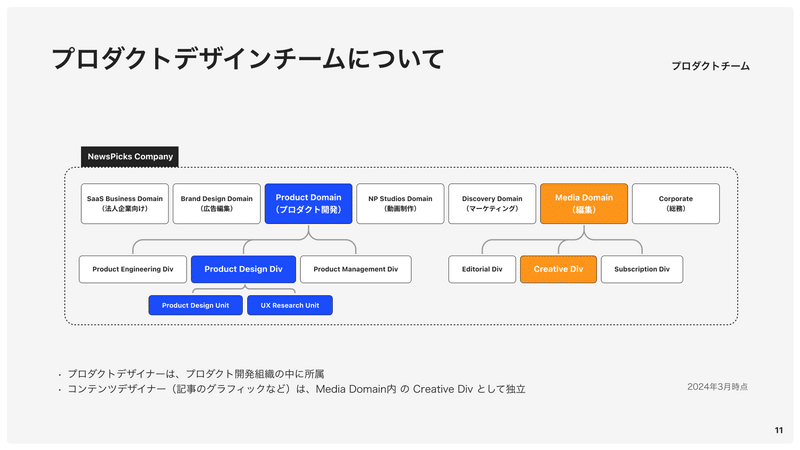Click the 2024年3月時点 date note
Screen dimensions: 800x450
[717, 387]
